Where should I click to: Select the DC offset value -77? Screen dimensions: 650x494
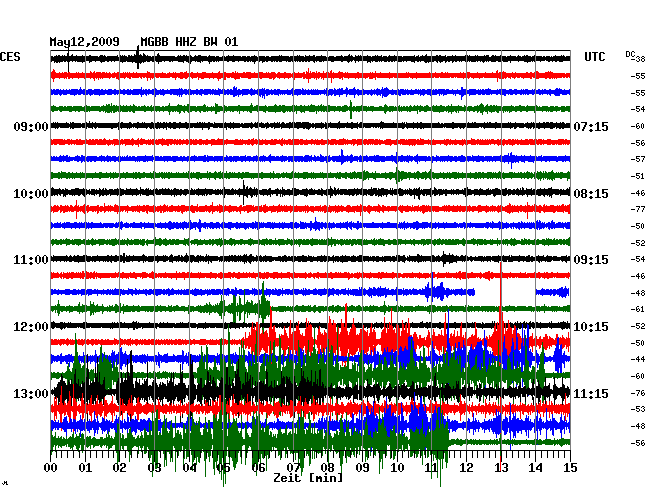point(638,209)
